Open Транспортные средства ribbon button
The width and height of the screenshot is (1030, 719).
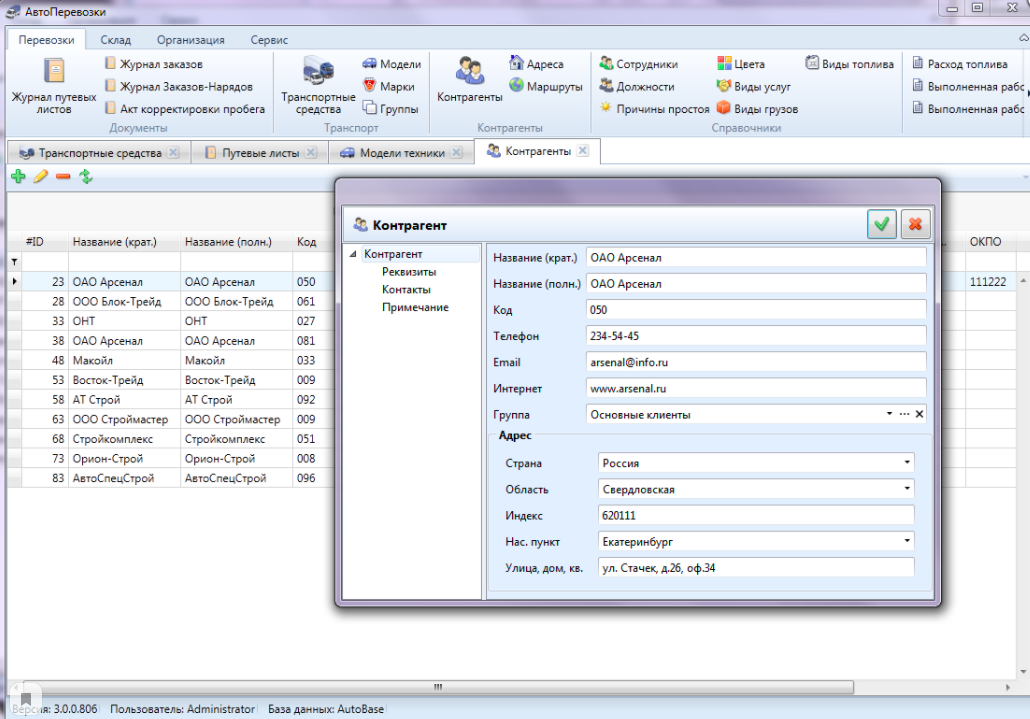coord(318,85)
